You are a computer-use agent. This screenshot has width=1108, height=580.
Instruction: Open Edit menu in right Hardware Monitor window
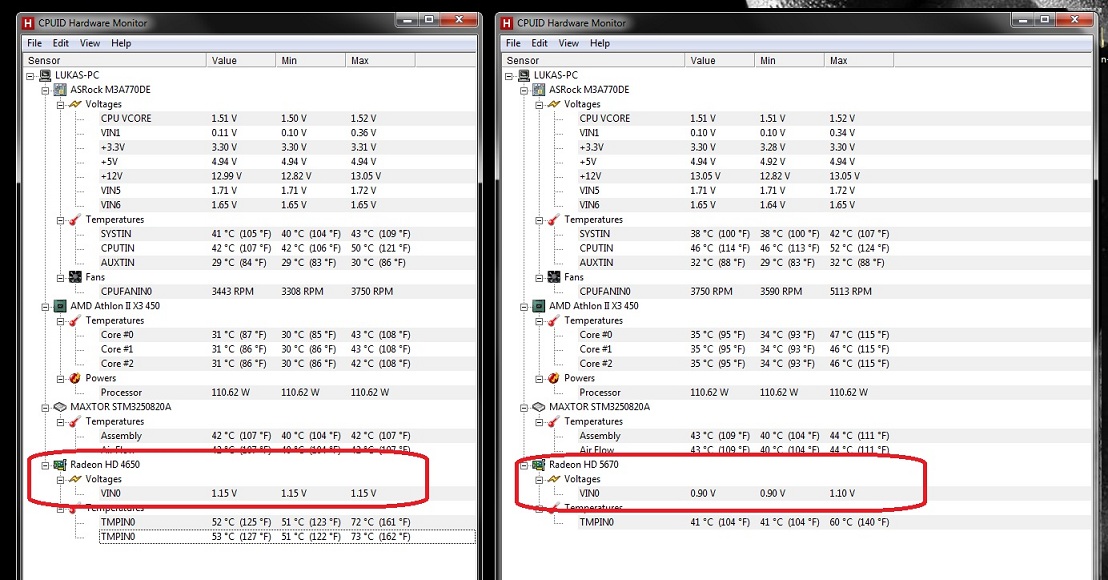click(539, 43)
